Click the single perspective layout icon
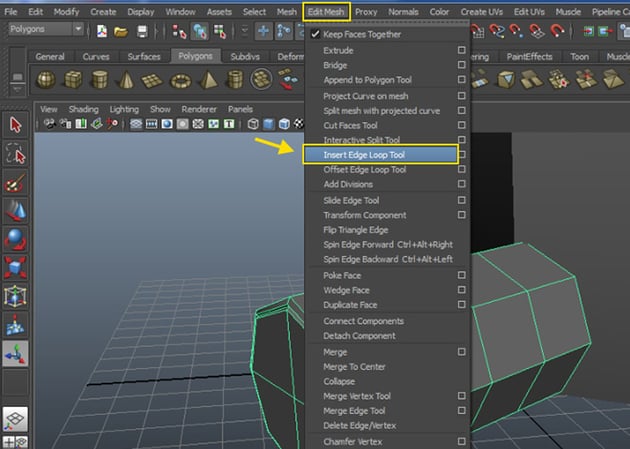This screenshot has height=449, width=630. [x=15, y=419]
